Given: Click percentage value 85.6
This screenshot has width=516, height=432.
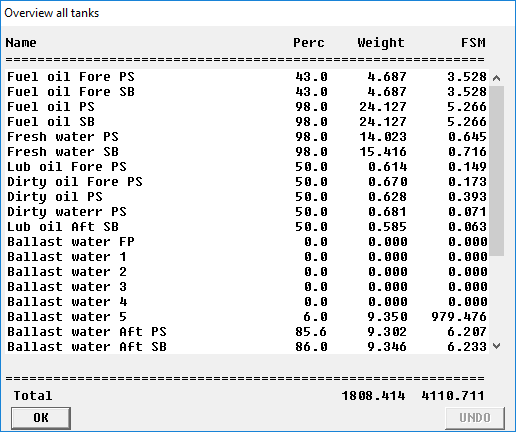Looking at the screenshot, I should pyautogui.click(x=311, y=332).
